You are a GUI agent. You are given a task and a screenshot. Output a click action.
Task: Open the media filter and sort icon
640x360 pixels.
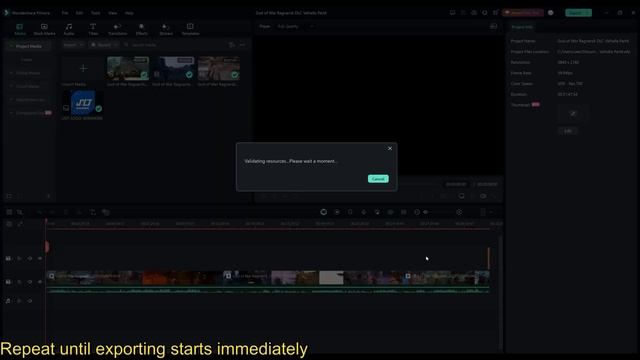pyautogui.click(x=232, y=44)
